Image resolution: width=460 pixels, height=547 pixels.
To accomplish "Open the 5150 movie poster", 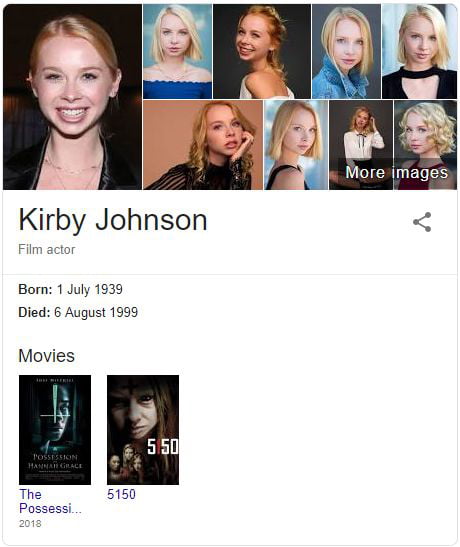I will tap(143, 430).
